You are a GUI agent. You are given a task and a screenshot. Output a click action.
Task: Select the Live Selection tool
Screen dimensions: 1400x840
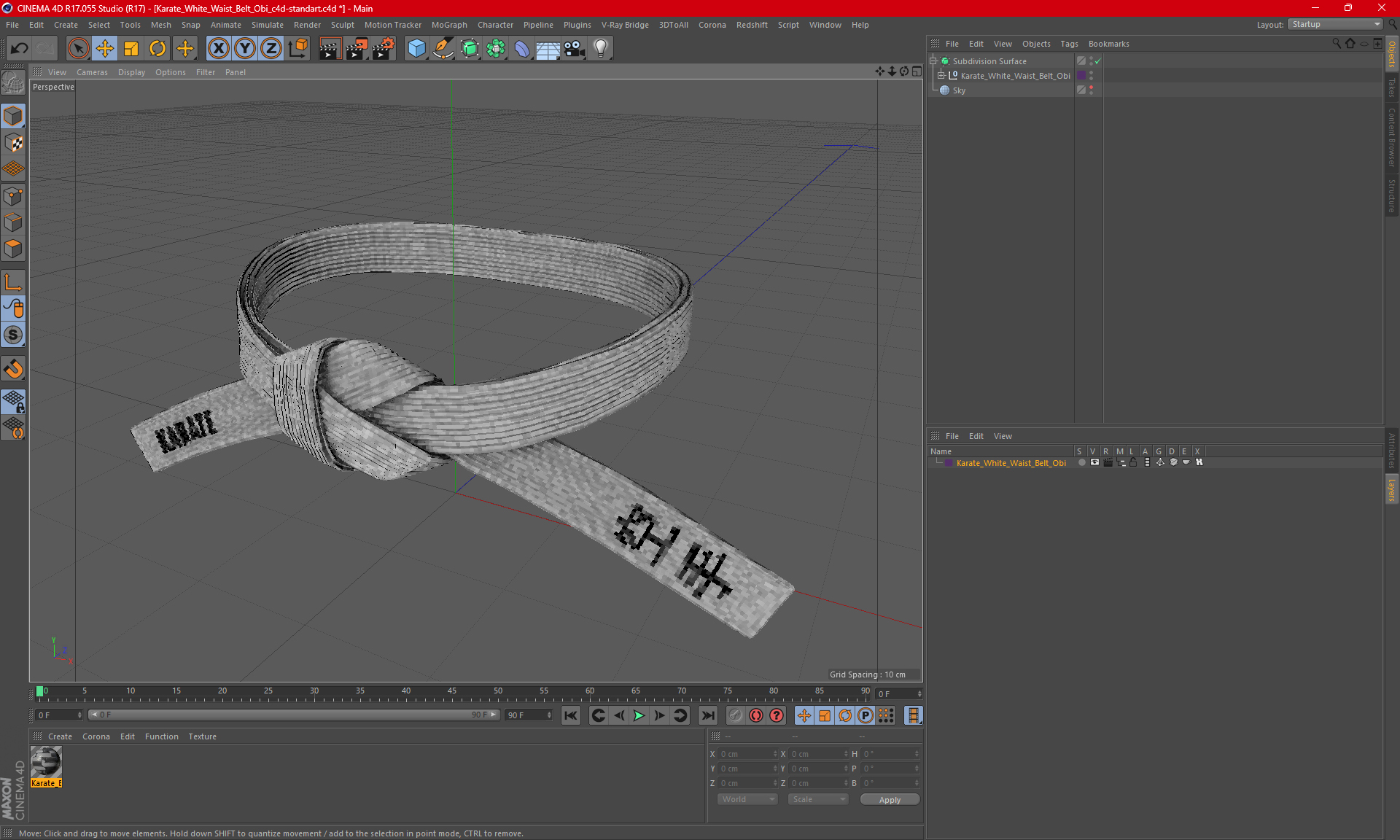point(78,48)
